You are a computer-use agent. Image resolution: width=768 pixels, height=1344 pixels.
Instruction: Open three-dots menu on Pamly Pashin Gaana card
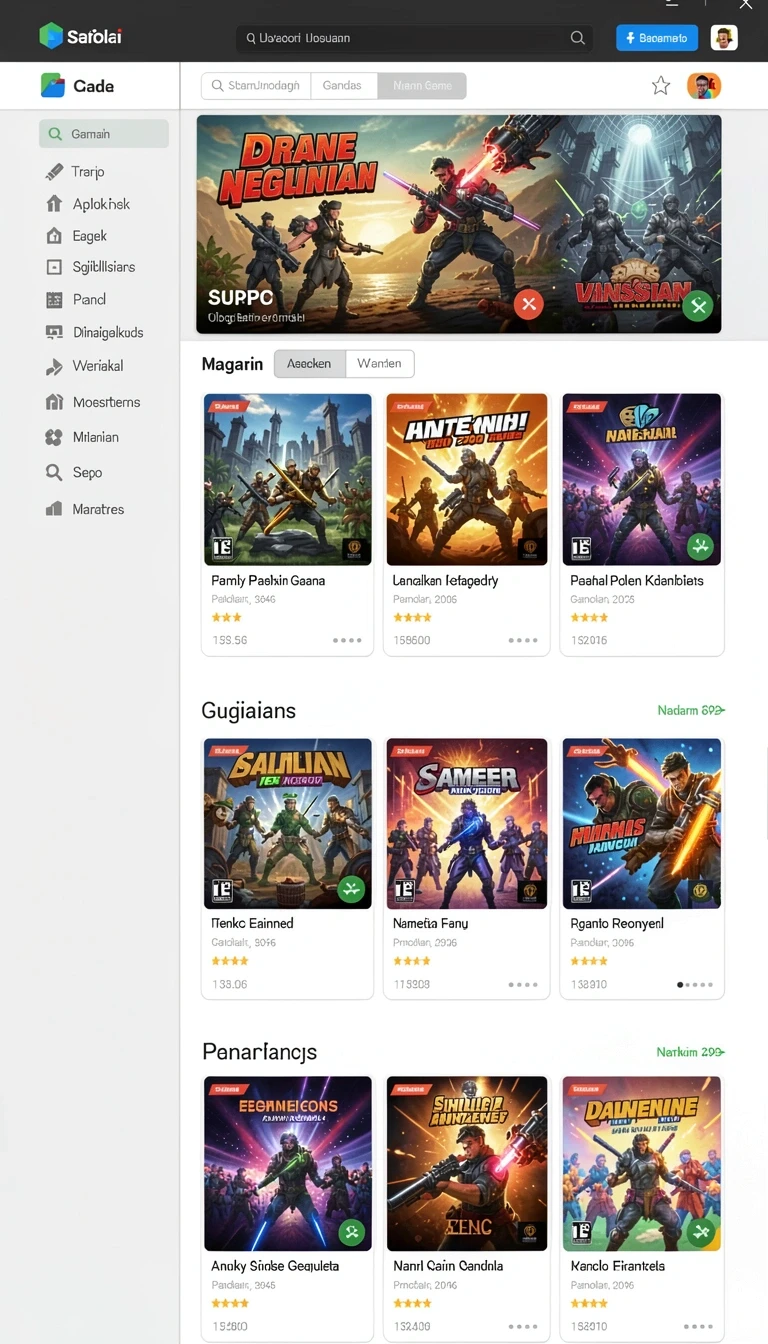coord(347,640)
